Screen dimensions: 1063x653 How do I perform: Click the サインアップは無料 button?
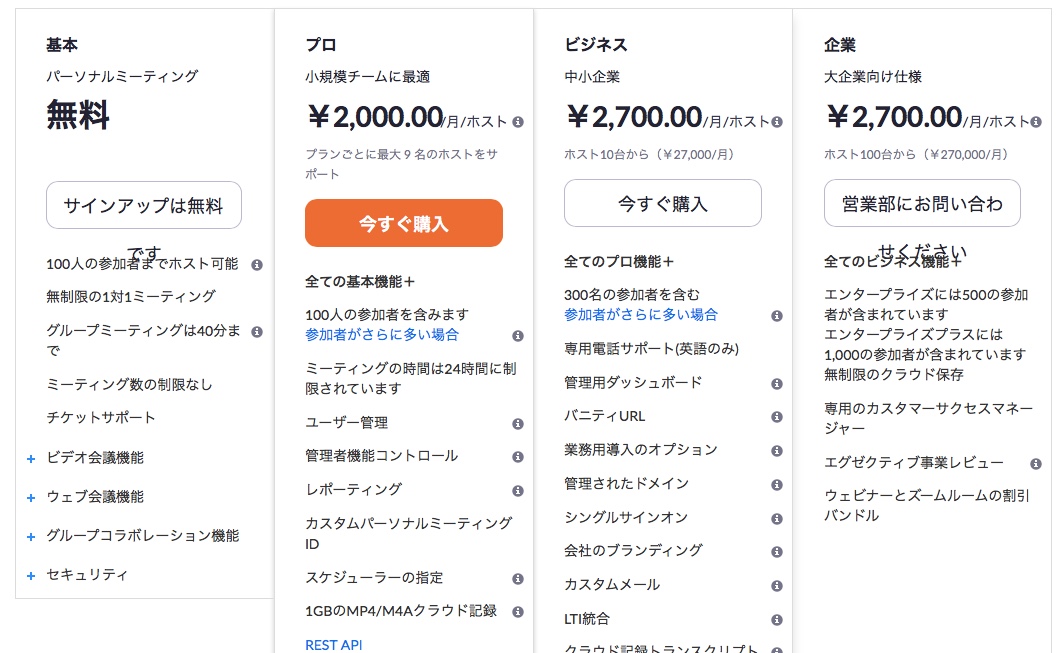click(x=144, y=205)
